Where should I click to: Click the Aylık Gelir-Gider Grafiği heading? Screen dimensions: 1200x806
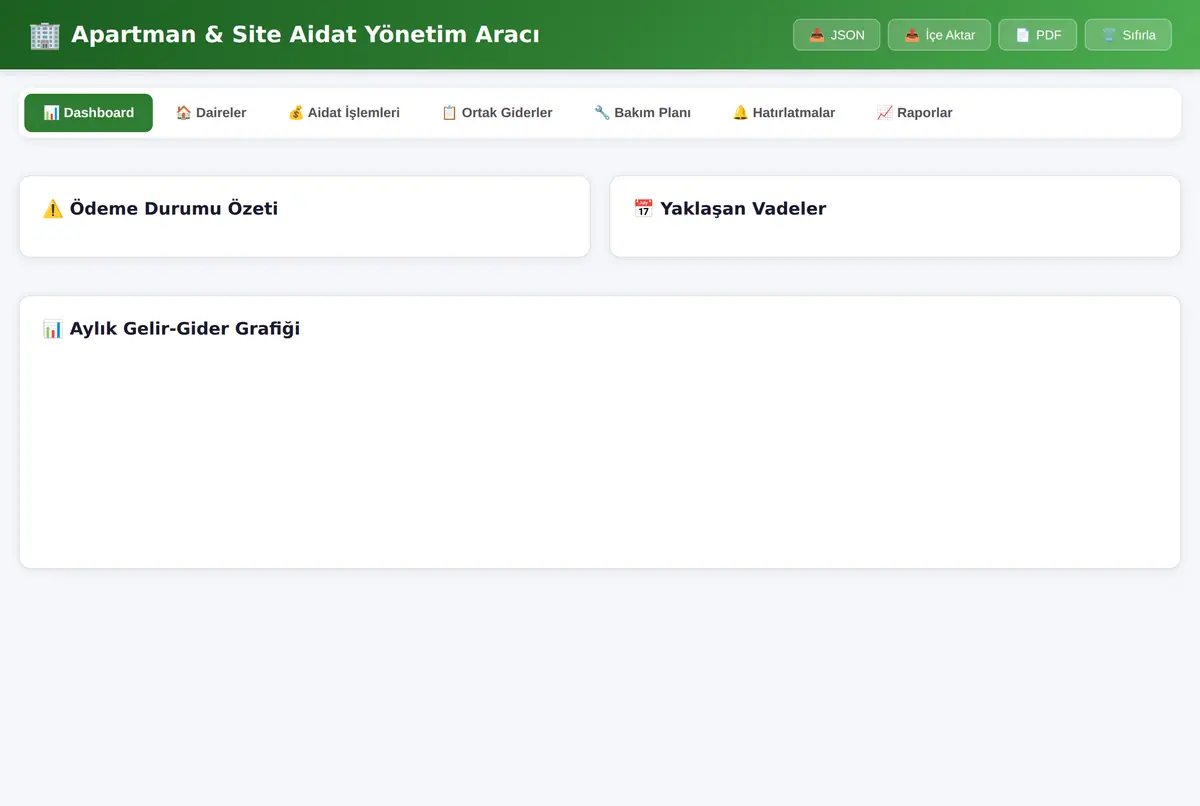coord(185,329)
